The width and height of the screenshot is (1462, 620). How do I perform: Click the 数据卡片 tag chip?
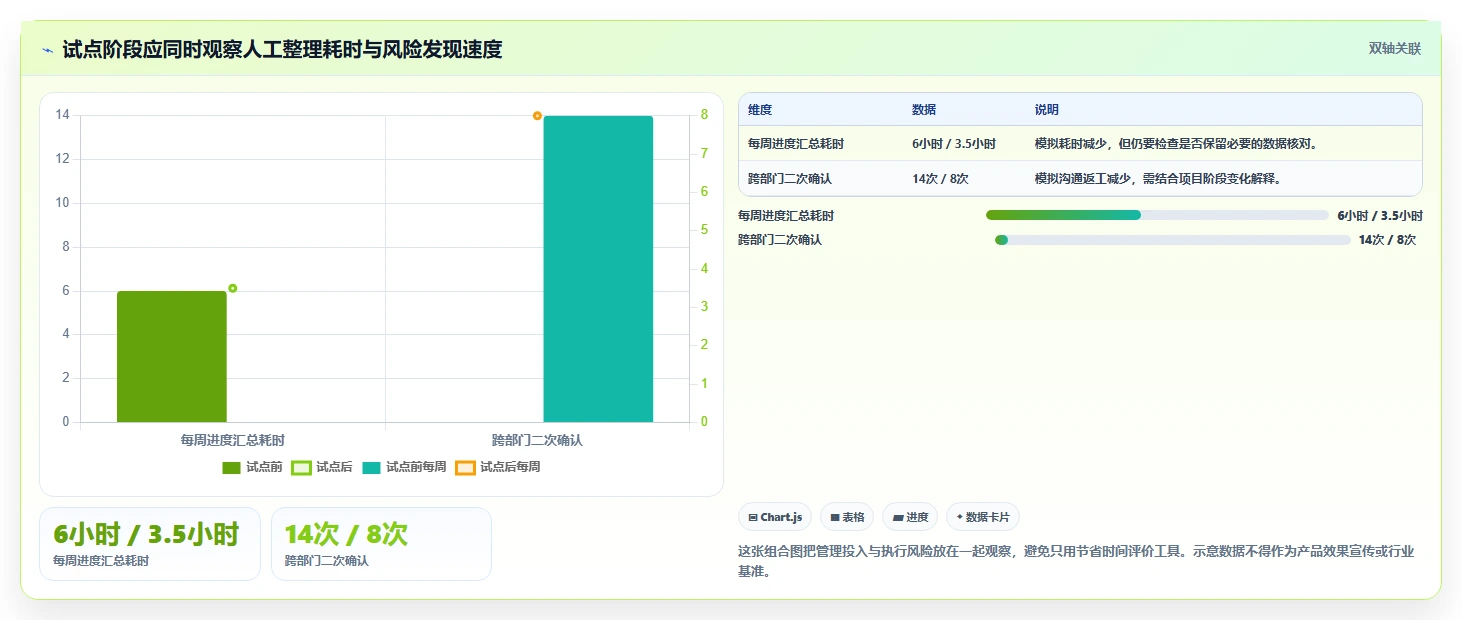(x=983, y=517)
